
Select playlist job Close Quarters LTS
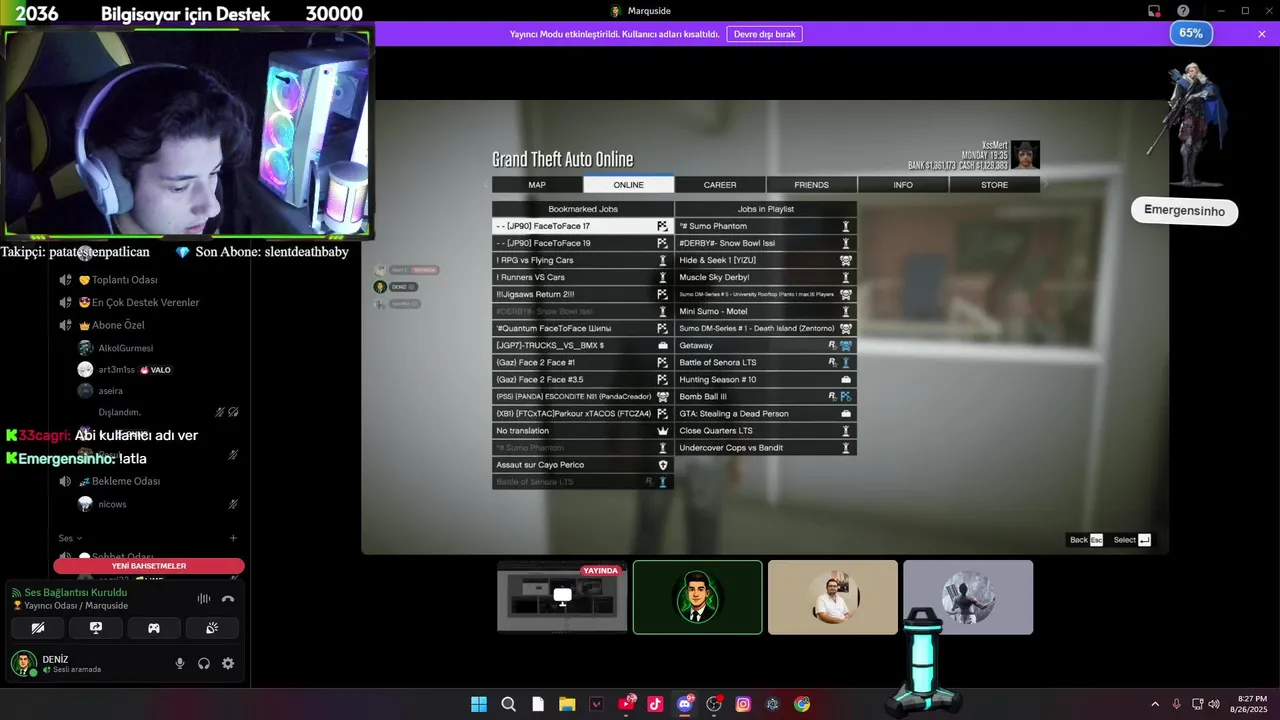[x=765, y=431]
